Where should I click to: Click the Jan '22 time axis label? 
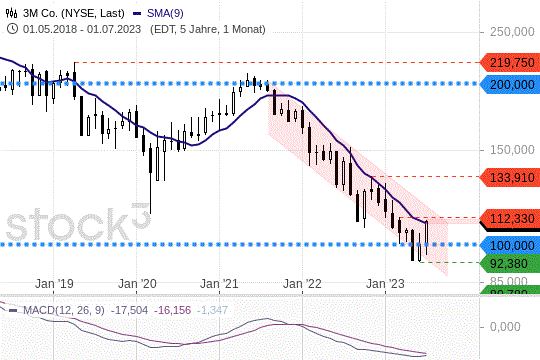coord(302,284)
